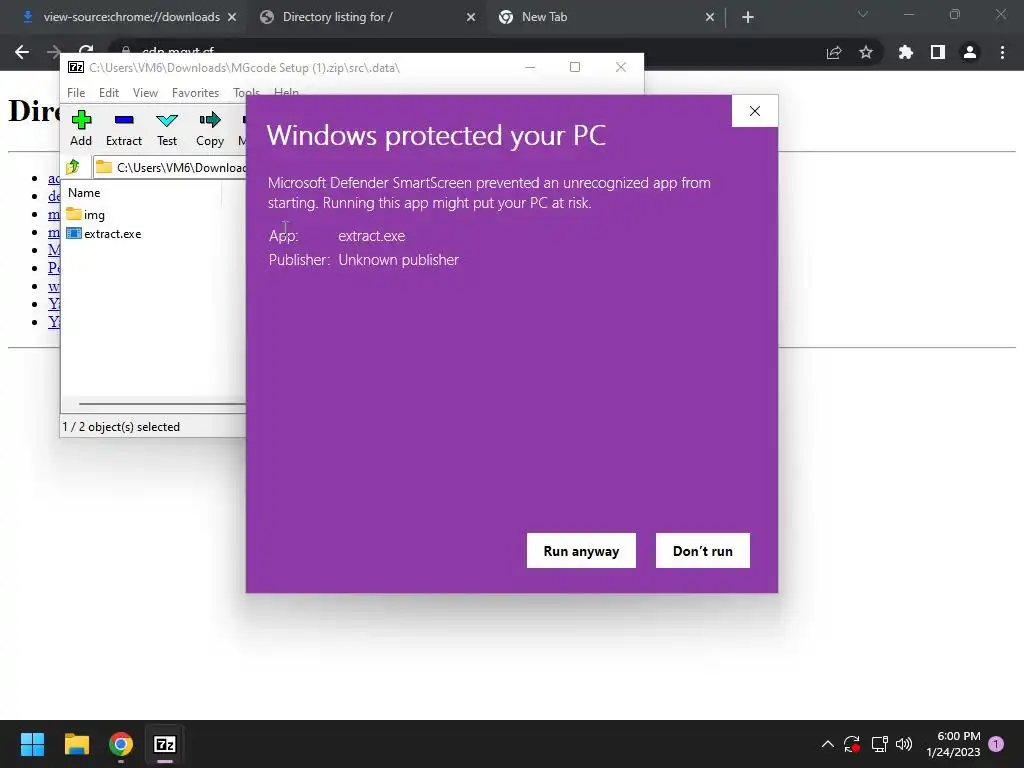The width and height of the screenshot is (1024, 768).
Task: Open volume tray icon
Action: click(904, 744)
